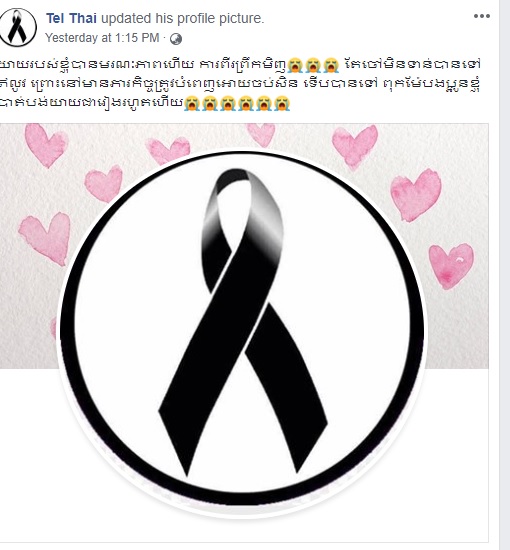Image resolution: width=510 pixels, height=550 pixels.
Task: Click the globe public privacy icon
Action: 176,39
